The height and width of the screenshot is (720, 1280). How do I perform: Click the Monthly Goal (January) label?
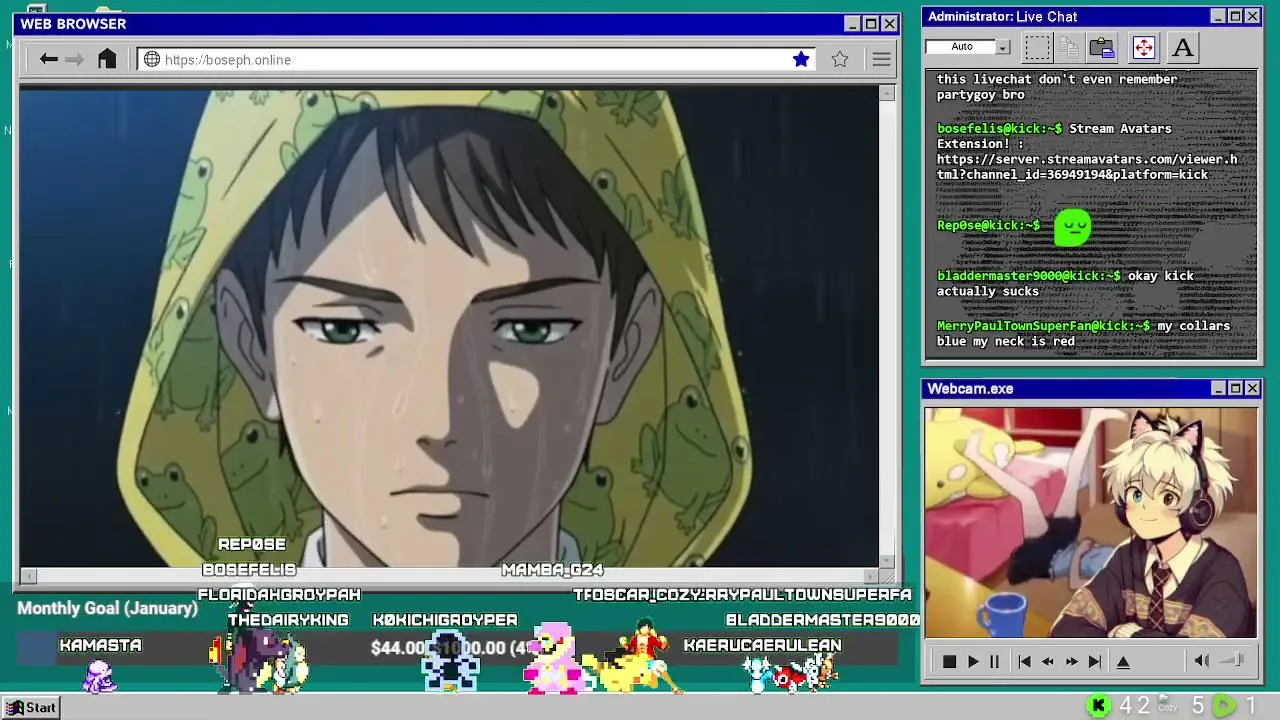(107, 608)
